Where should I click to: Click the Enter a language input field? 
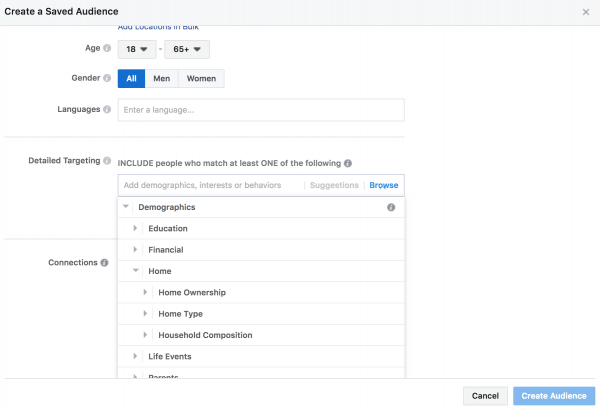coord(261,110)
